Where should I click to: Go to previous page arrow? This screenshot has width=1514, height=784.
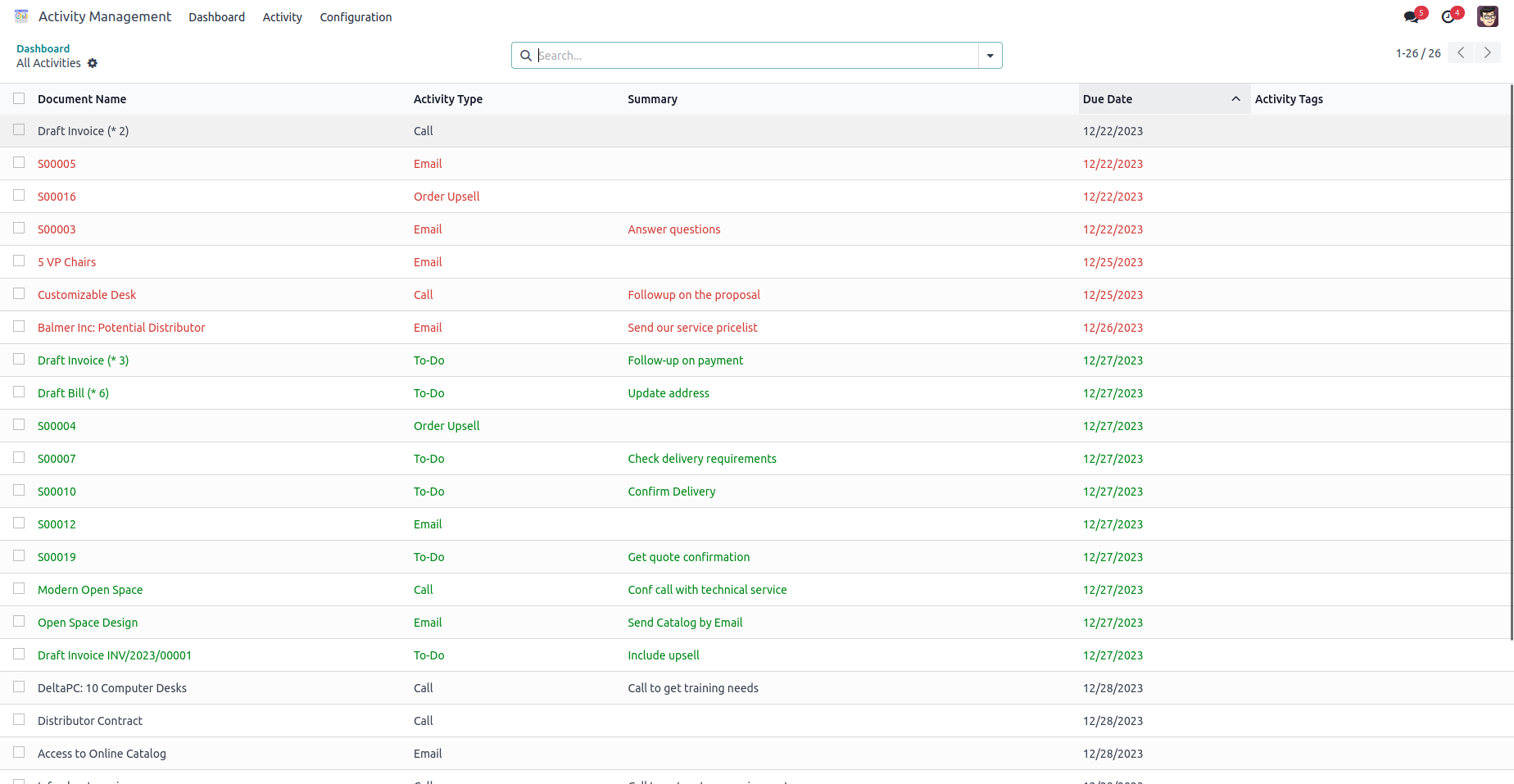(1461, 52)
